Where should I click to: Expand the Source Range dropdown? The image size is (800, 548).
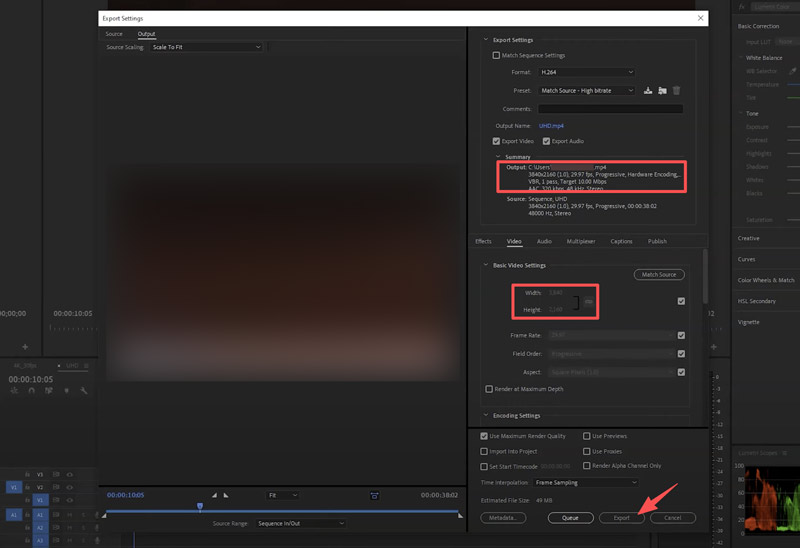pos(300,523)
